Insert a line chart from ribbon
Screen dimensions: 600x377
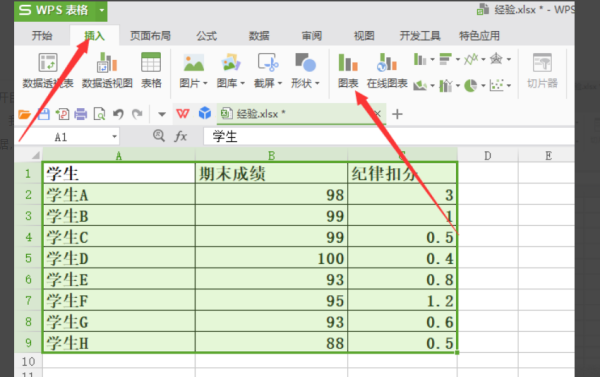(471, 59)
